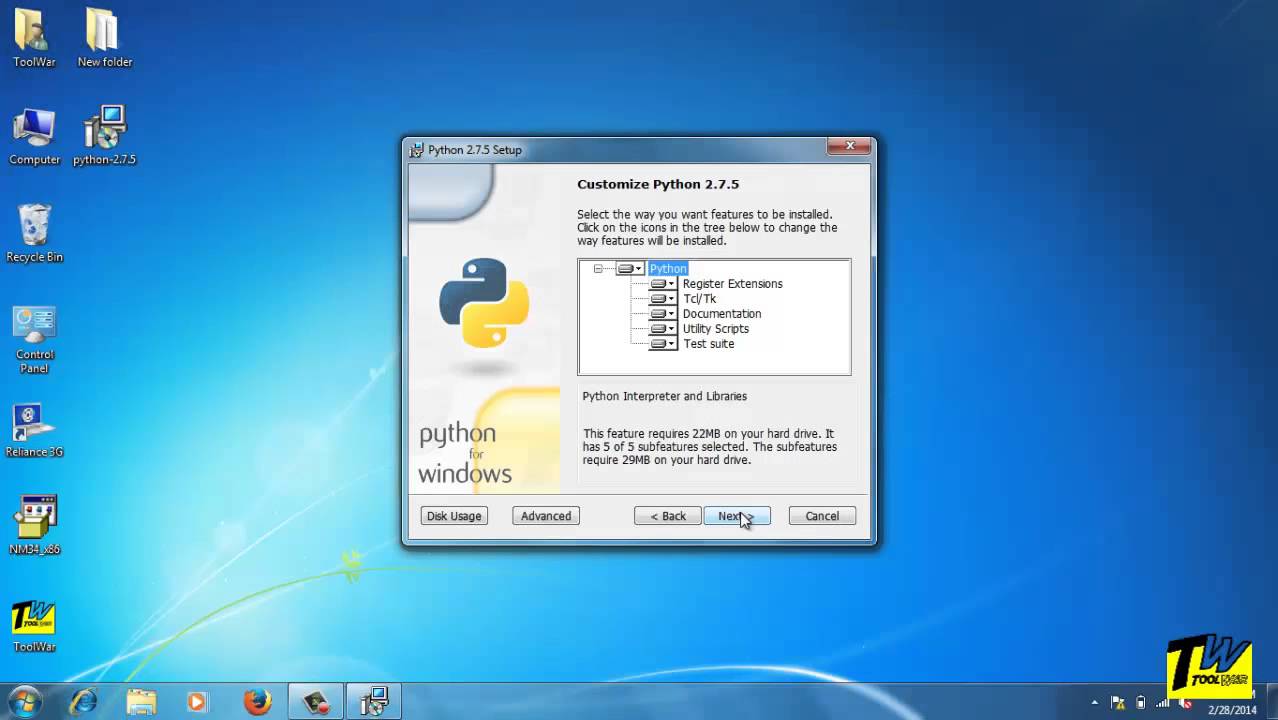Open the feature dropdown beside Python
The height and width of the screenshot is (720, 1278).
tap(629, 268)
